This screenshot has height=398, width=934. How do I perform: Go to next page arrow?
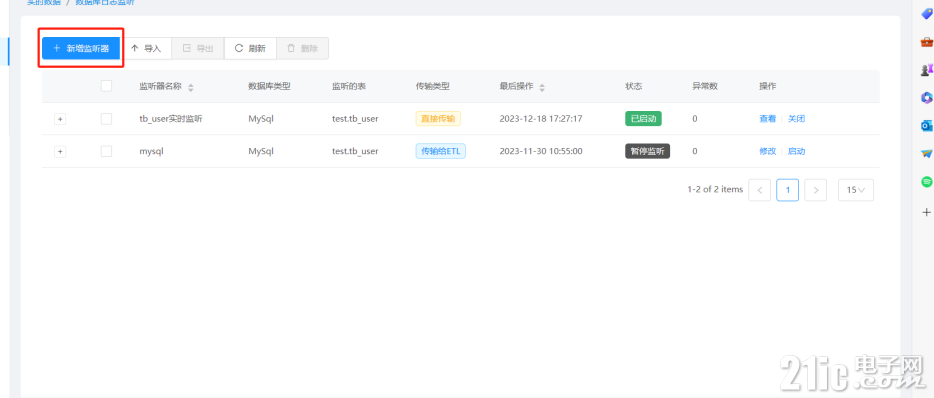815,190
